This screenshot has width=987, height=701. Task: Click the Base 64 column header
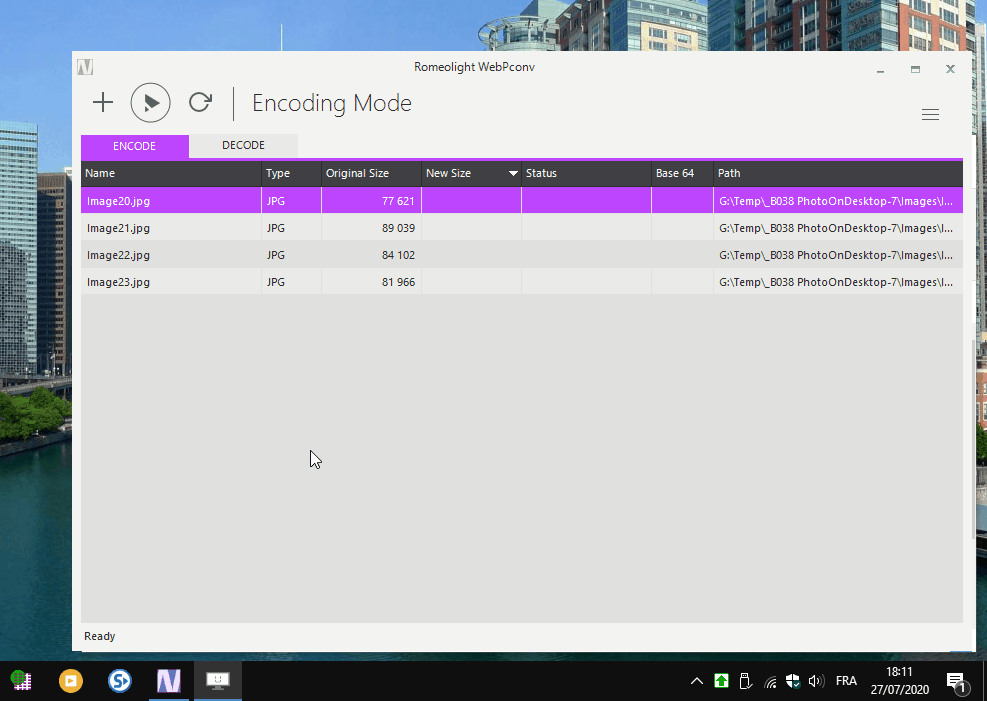tap(682, 173)
